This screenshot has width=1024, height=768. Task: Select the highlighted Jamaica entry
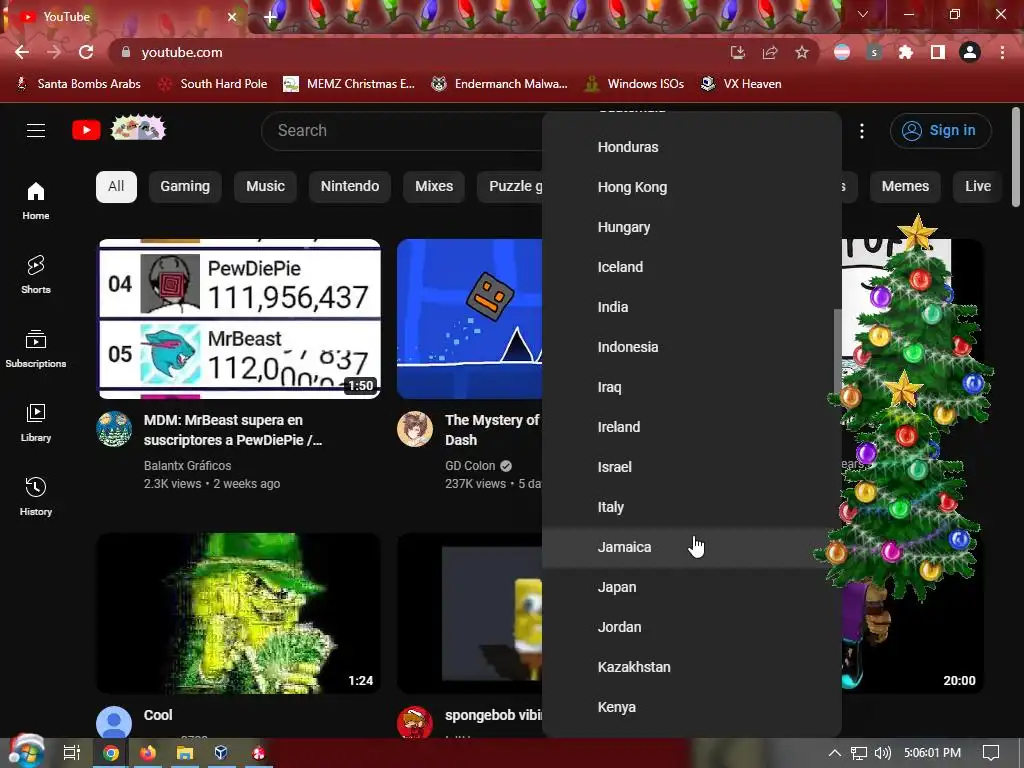point(692,547)
